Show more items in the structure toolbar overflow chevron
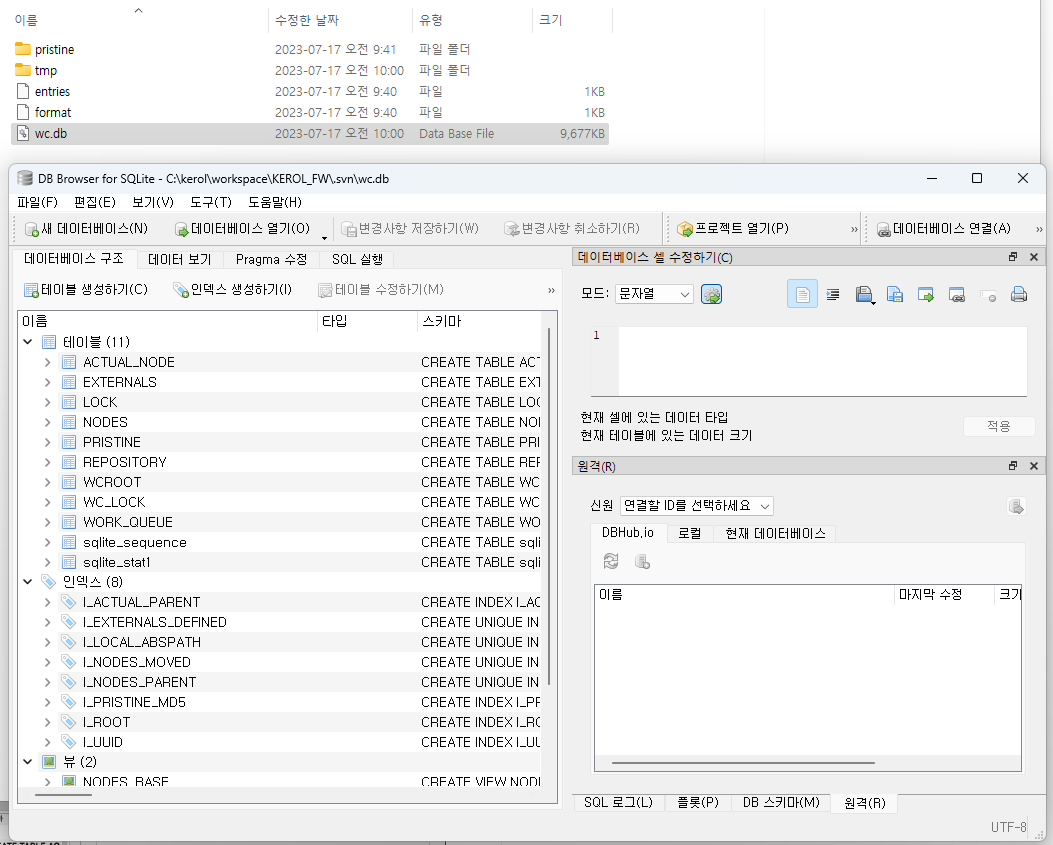This screenshot has width=1053, height=845. [551, 290]
